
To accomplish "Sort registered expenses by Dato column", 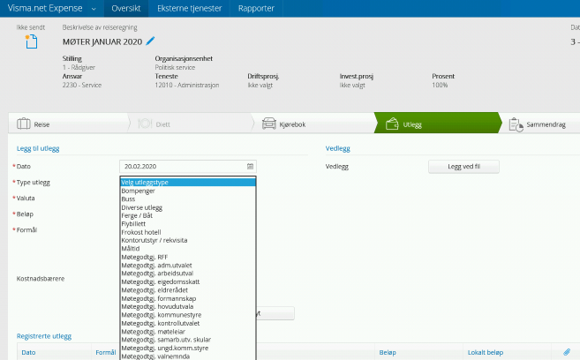I will pyautogui.click(x=28, y=352).
